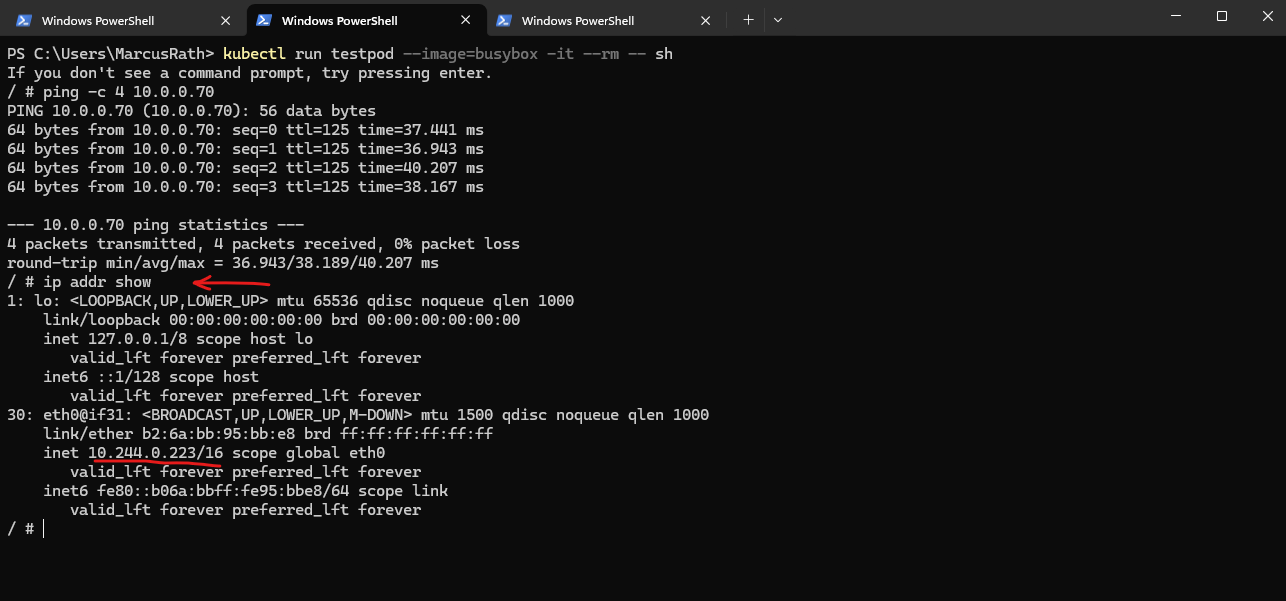Click the ping reply line with 'seq=0'
Screen dimensions: 1286x601
tap(245, 130)
